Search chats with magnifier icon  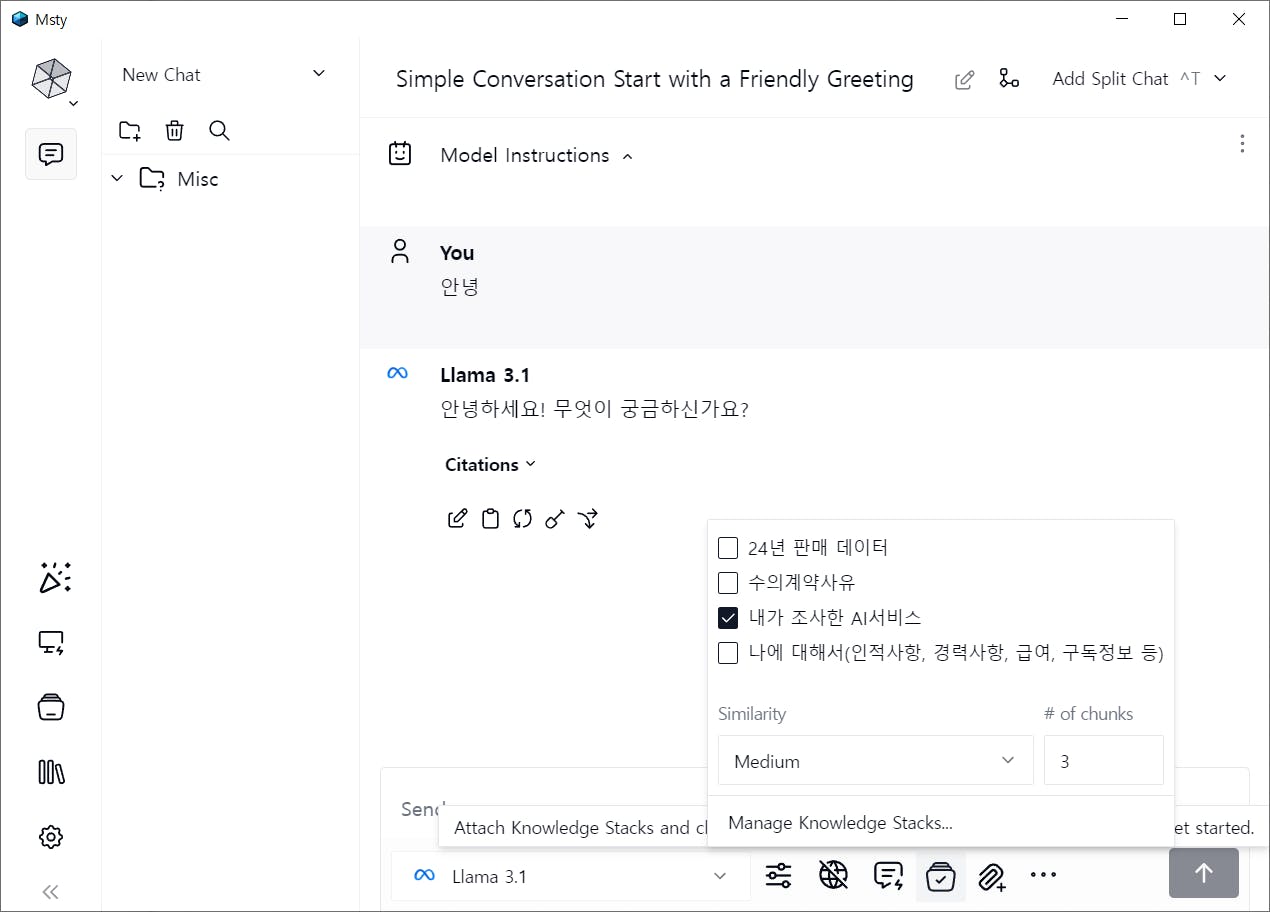[x=219, y=131]
